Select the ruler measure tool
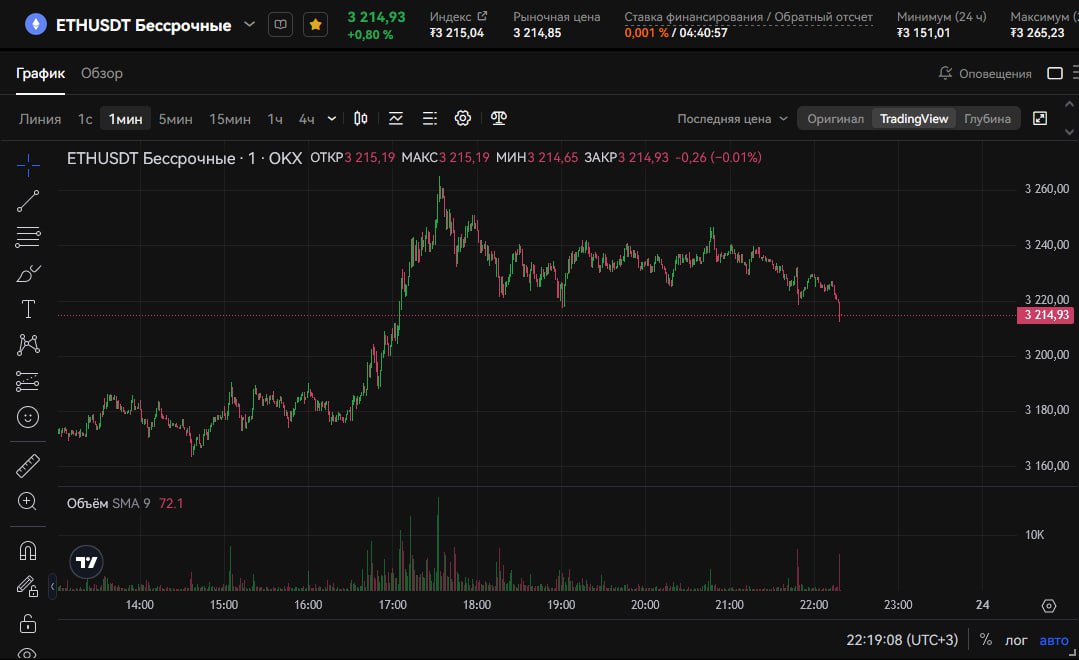Viewport: 1079px width, 660px height. (x=28, y=466)
